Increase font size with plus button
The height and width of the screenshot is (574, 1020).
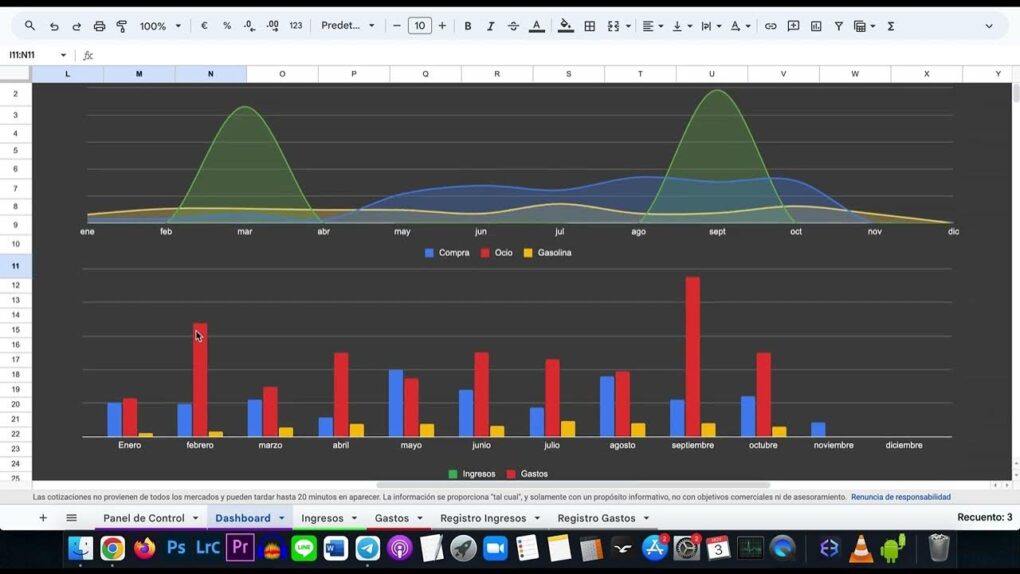pos(442,26)
